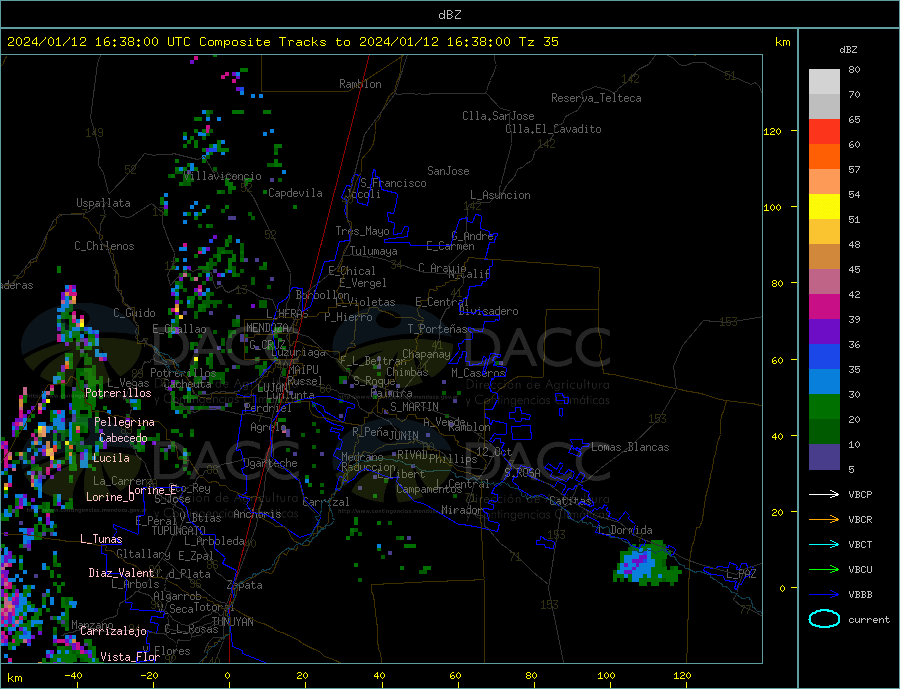Select the bright green 30 dBZ swatch
Image resolution: width=900 pixels, height=689 pixels.
tap(824, 407)
